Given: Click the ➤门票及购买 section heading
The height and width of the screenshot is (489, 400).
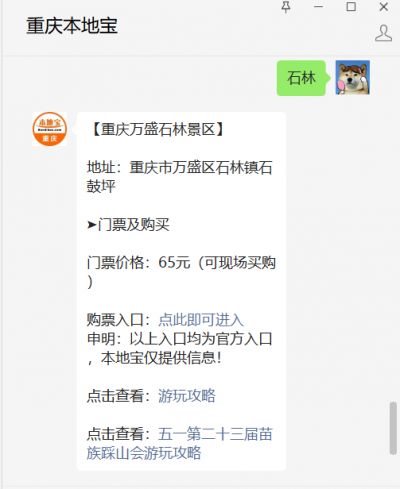Looking at the screenshot, I should (128, 225).
